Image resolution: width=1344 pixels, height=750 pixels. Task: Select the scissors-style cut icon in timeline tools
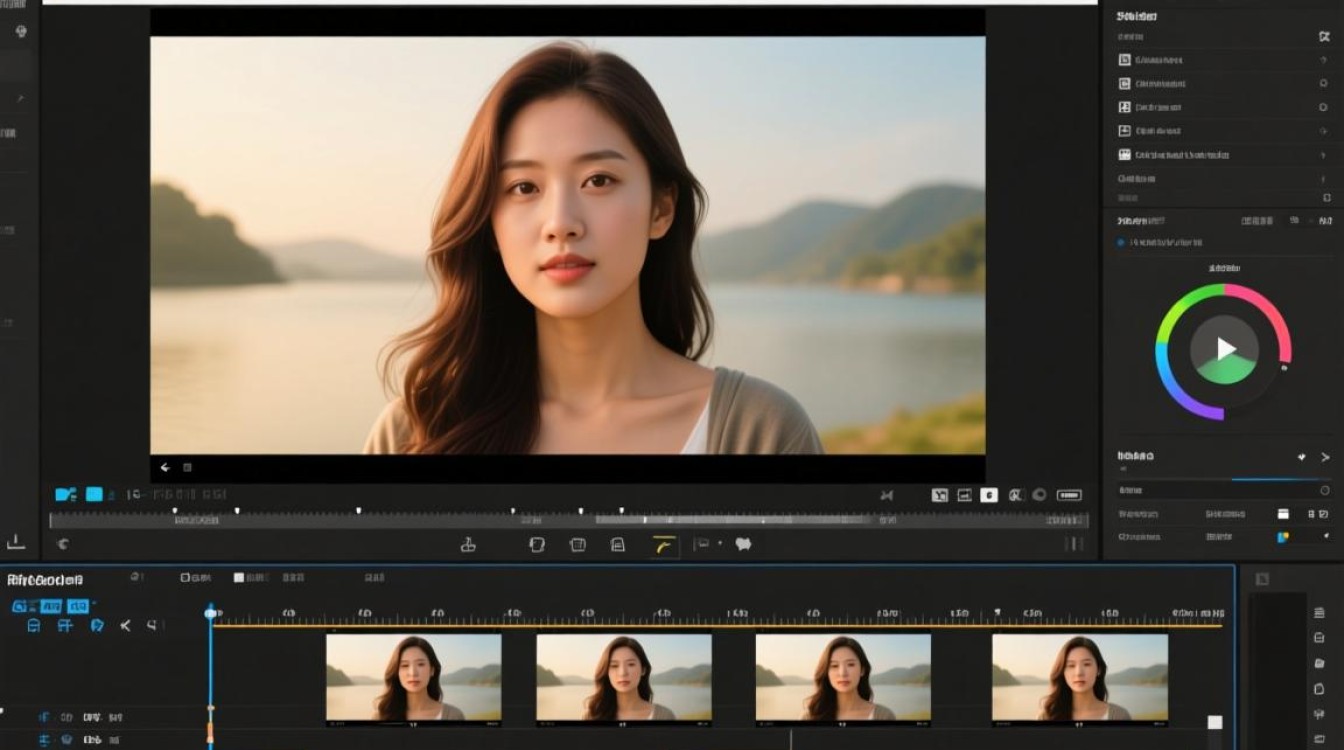[x=126, y=626]
